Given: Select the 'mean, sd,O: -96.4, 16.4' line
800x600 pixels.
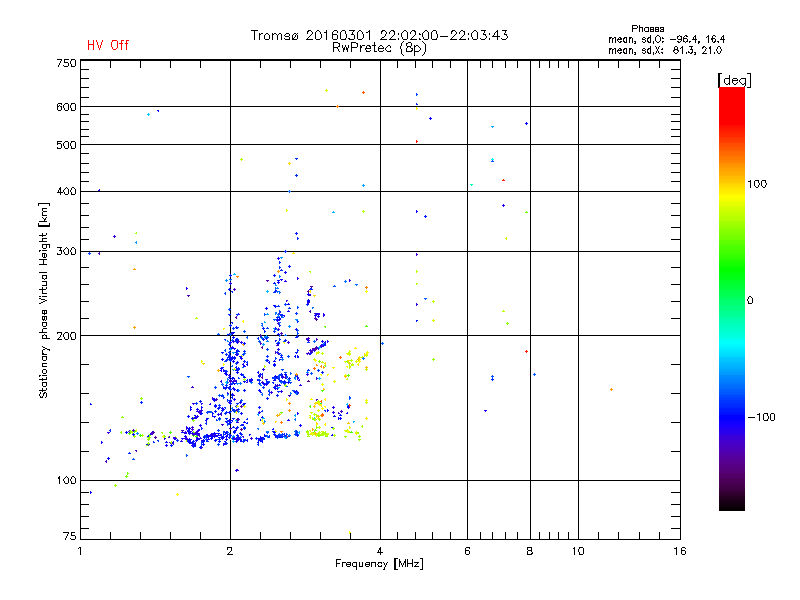Looking at the screenshot, I should [666, 39].
